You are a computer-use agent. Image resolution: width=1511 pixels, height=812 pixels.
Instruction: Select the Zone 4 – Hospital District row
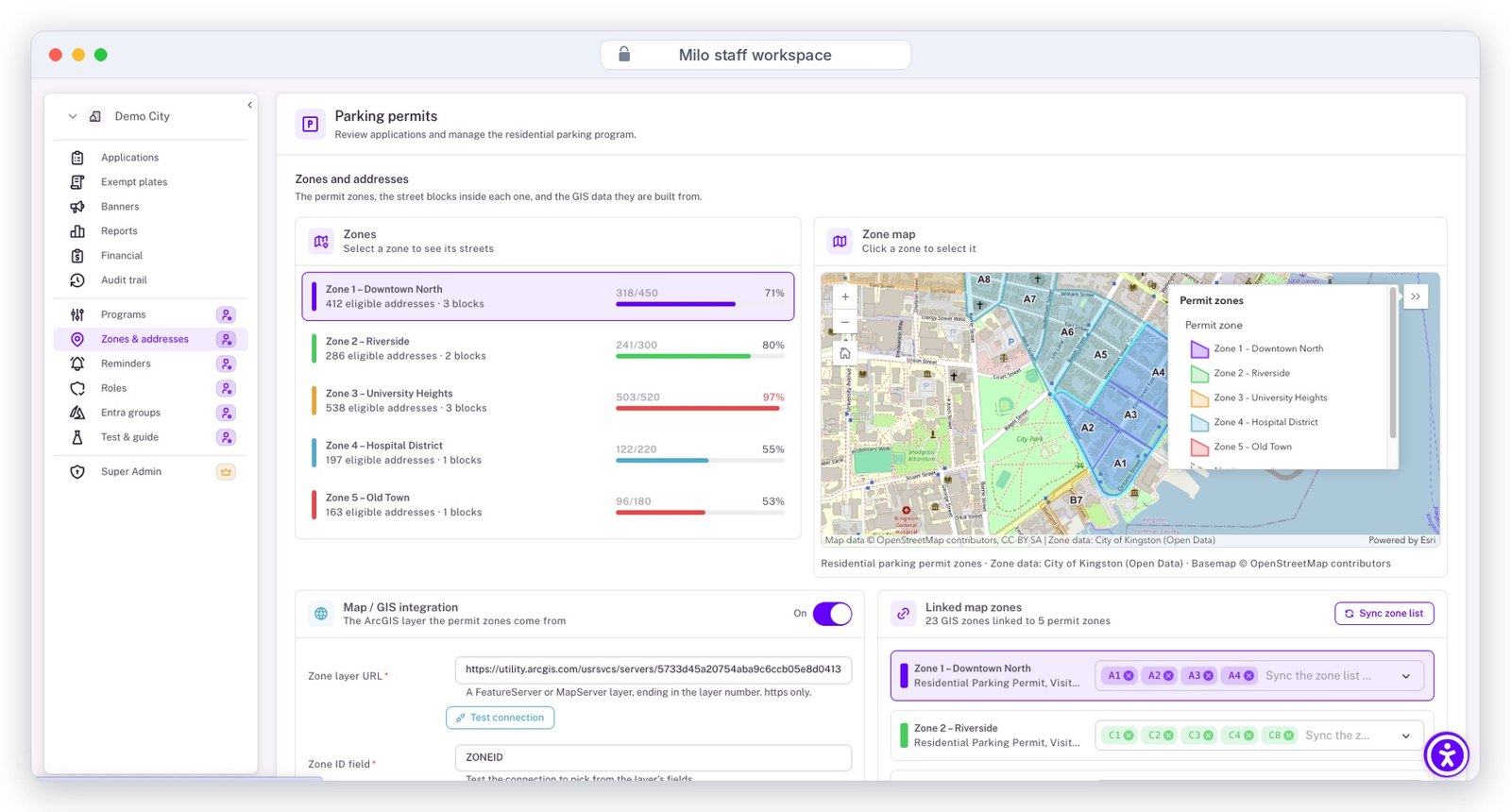[x=548, y=452]
